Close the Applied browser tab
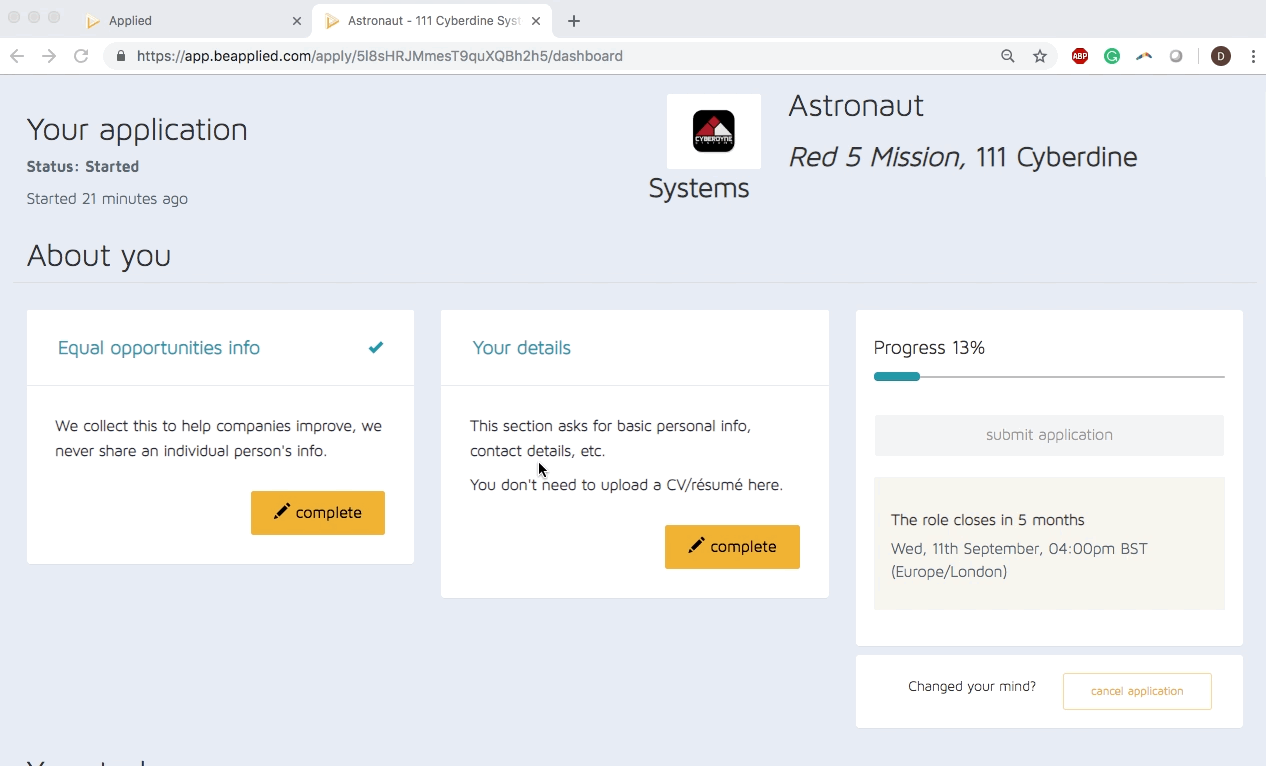1266x766 pixels. (297, 21)
